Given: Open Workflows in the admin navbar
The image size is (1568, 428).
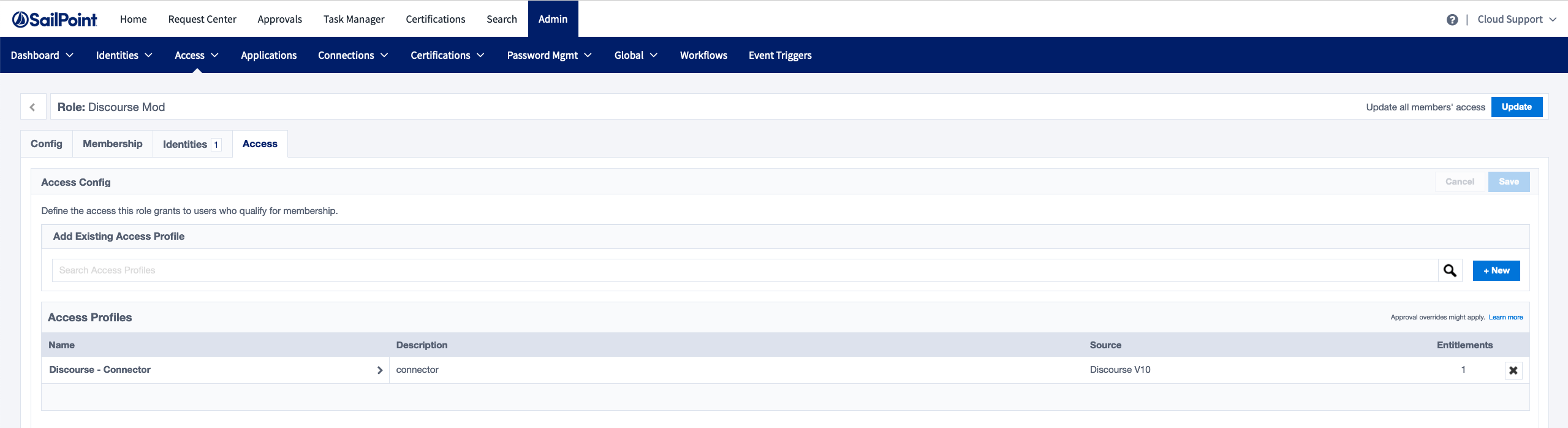Looking at the screenshot, I should 703,55.
